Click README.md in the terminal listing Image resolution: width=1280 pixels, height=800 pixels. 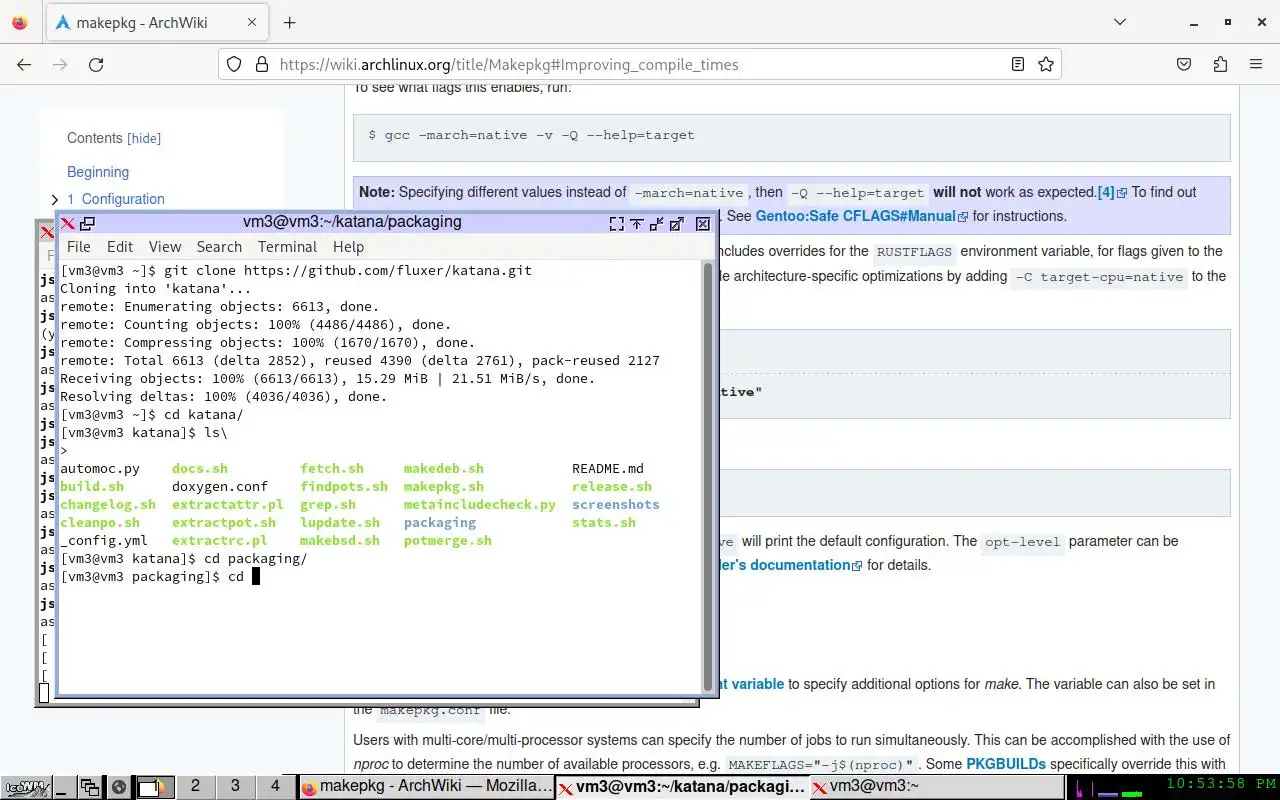coord(608,469)
